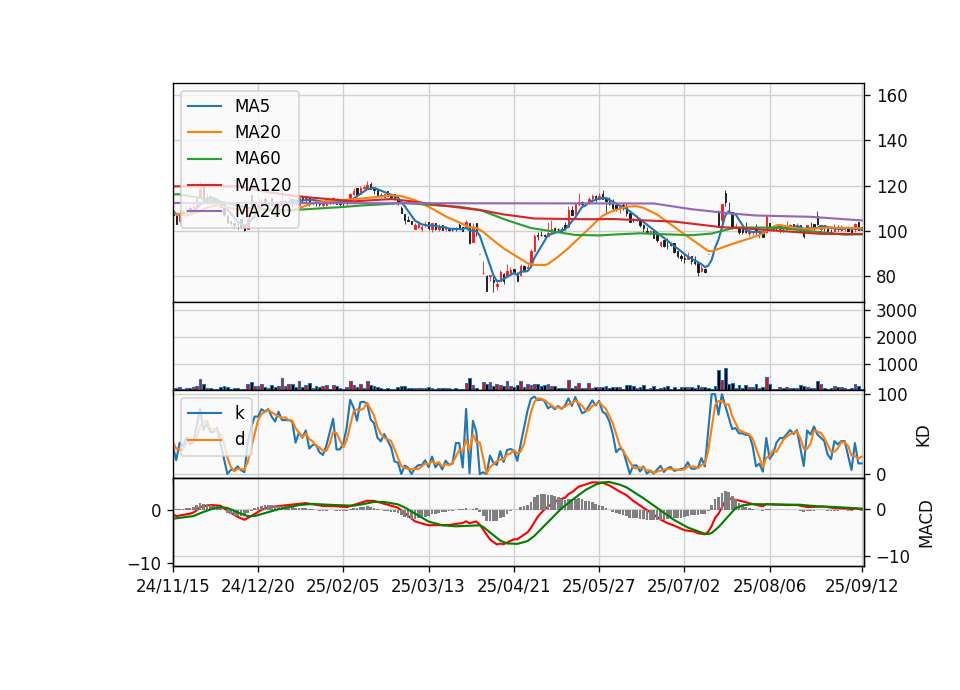Click the MA240 legend label
The height and width of the screenshot is (690, 960).
coord(263,211)
